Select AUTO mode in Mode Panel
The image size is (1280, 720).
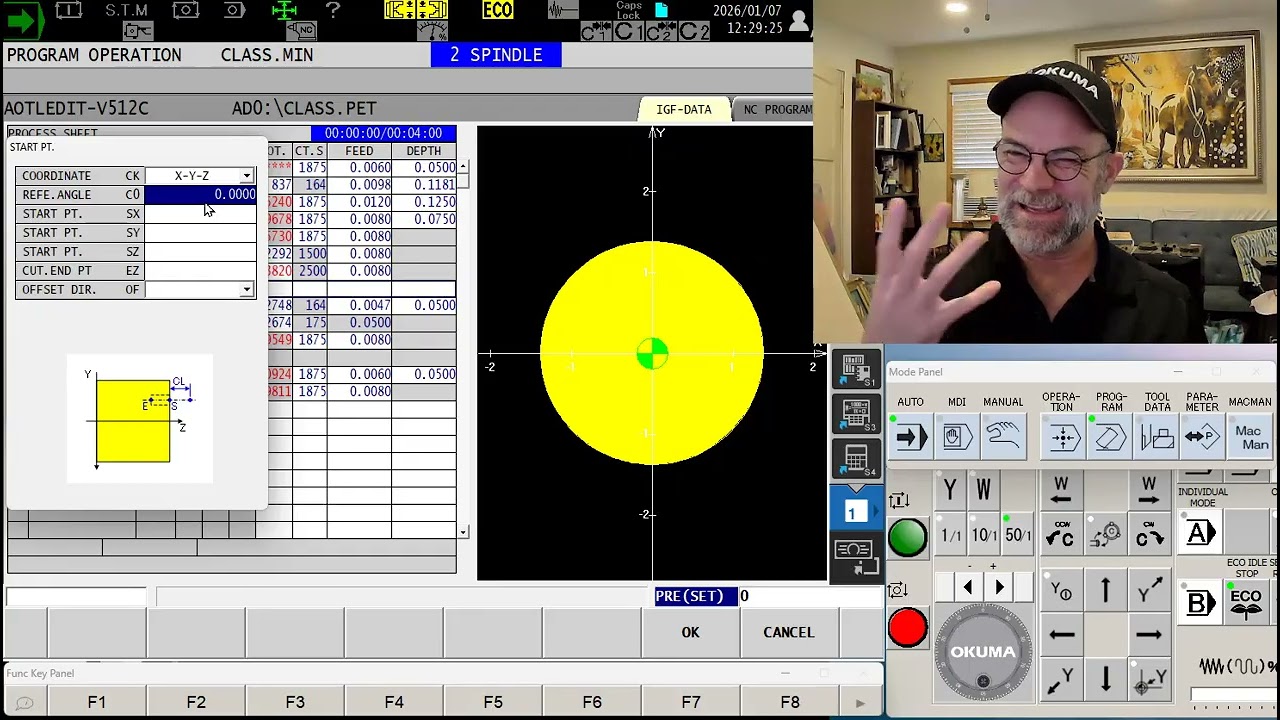pyautogui.click(x=911, y=437)
